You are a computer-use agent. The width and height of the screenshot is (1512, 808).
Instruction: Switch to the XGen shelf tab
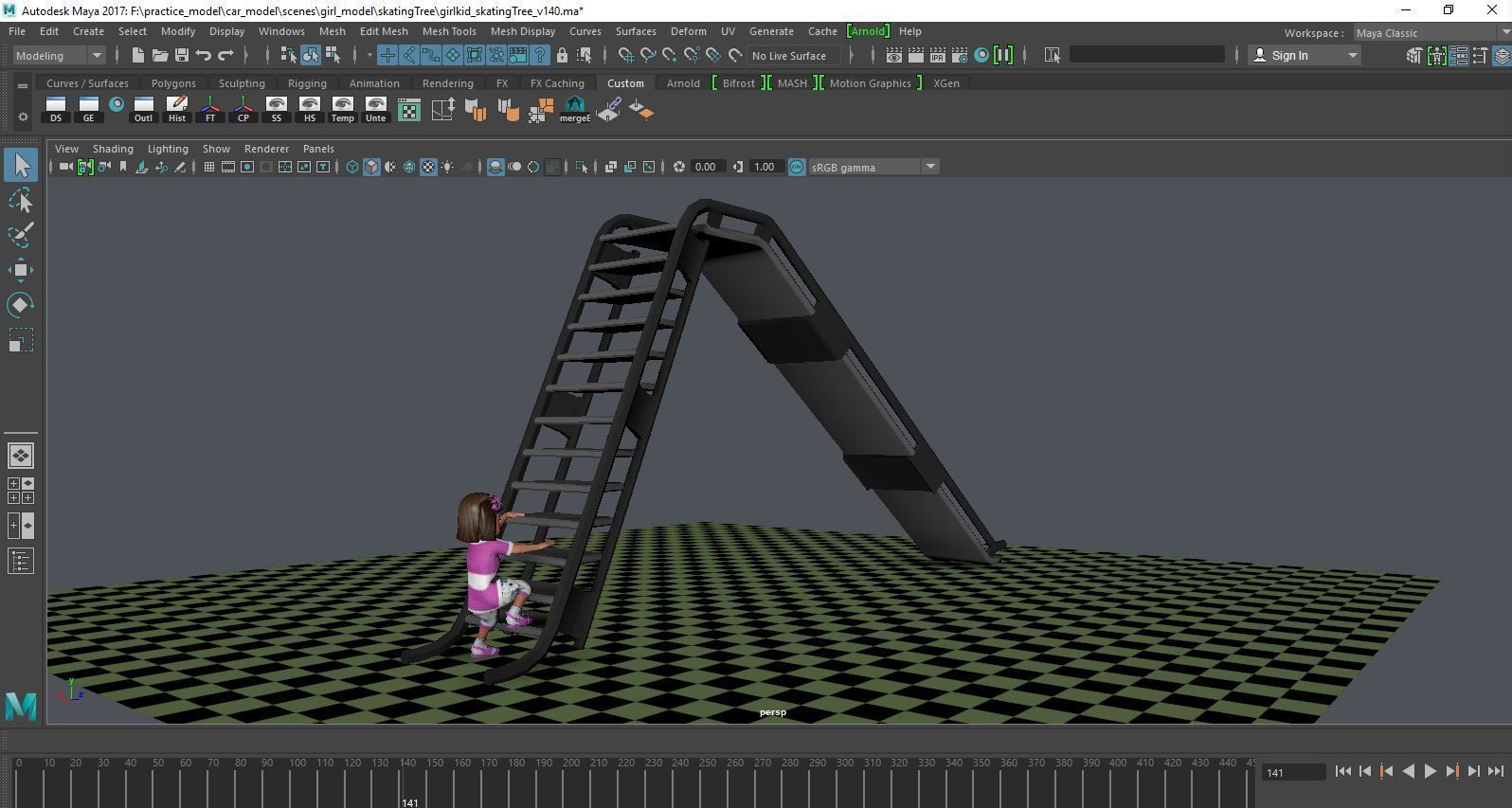point(946,83)
